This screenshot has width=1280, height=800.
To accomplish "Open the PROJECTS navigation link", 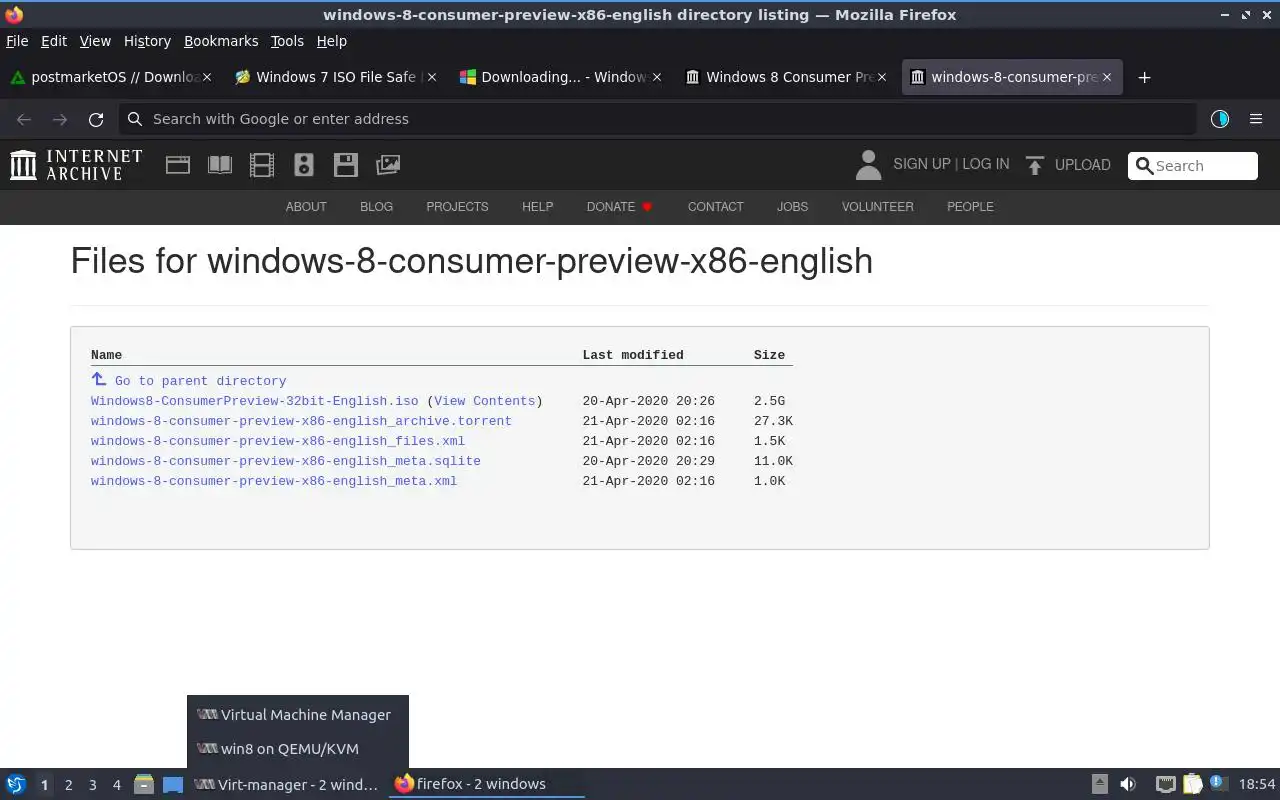I will click(x=457, y=207).
